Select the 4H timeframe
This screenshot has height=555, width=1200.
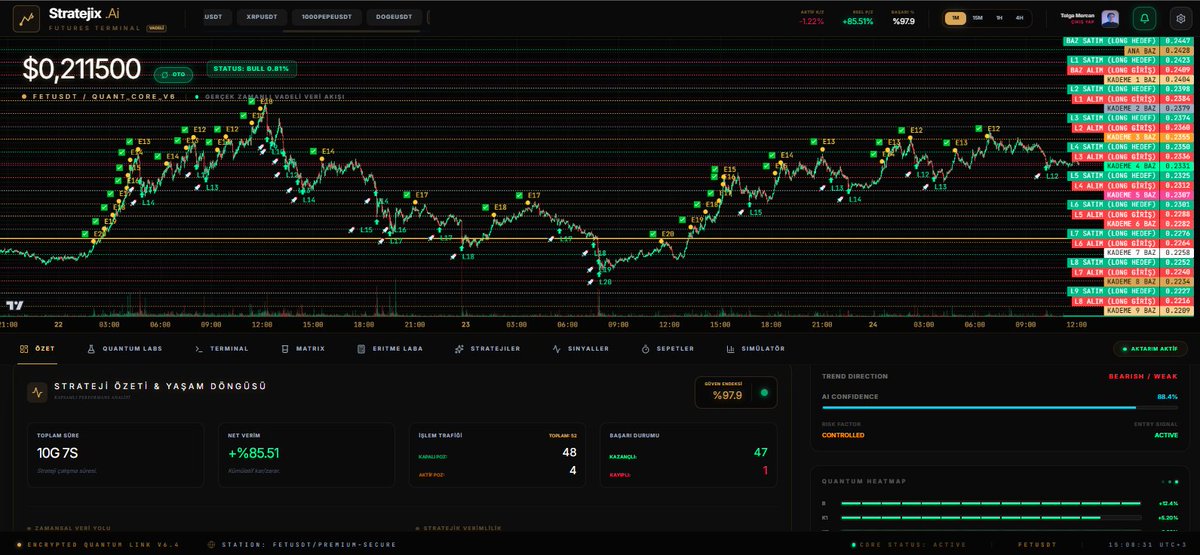pos(1019,18)
